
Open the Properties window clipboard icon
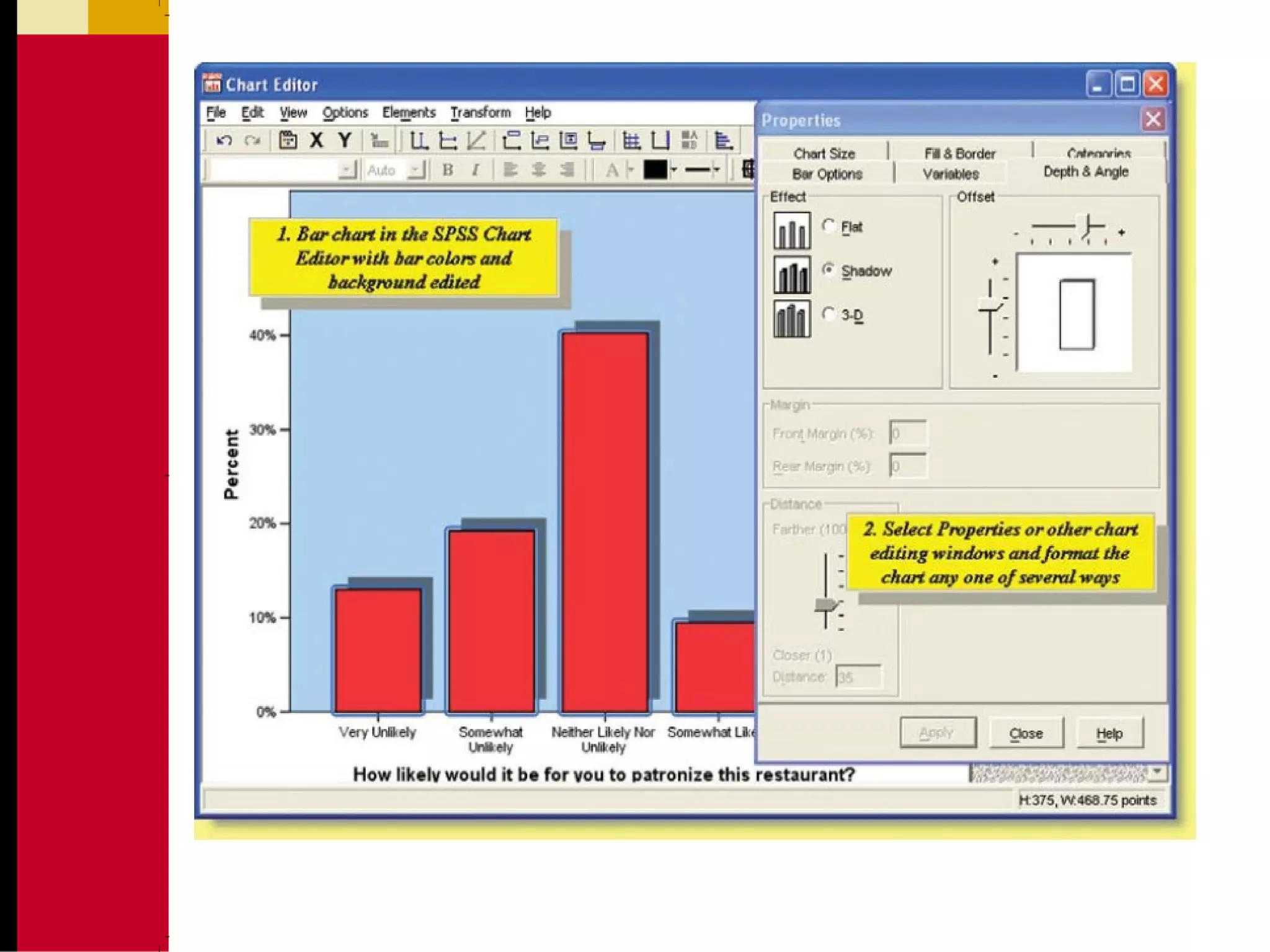click(287, 141)
